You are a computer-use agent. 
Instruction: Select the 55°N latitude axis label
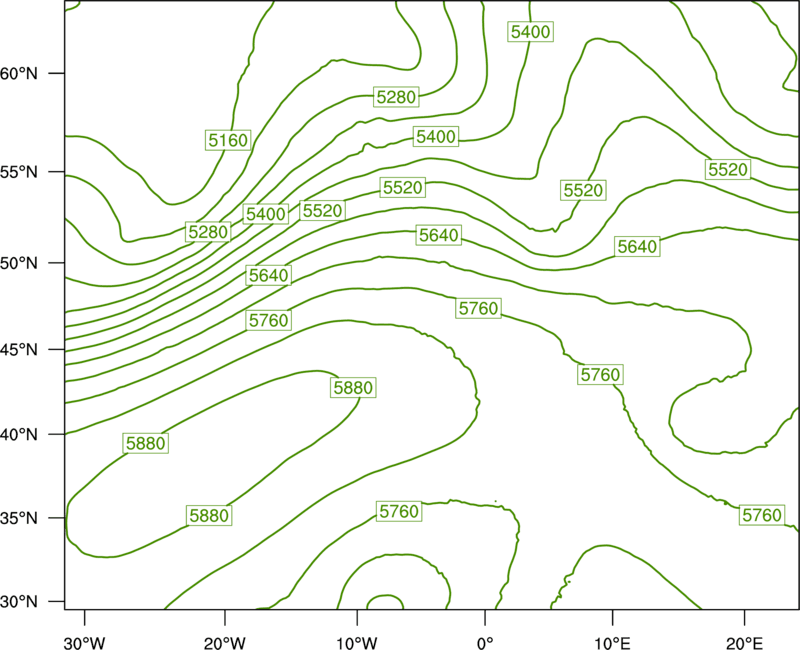[x=19, y=172]
